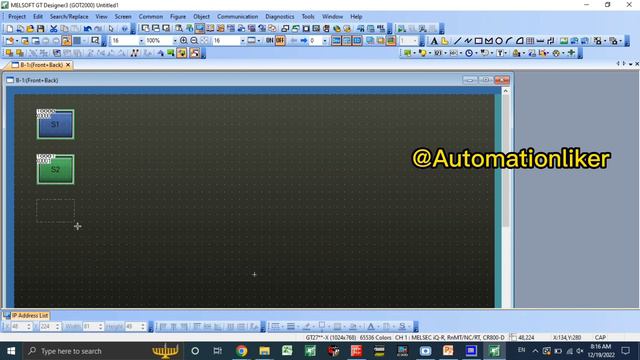
Task: Click the Import Image figure icon
Action: [x=564, y=41]
